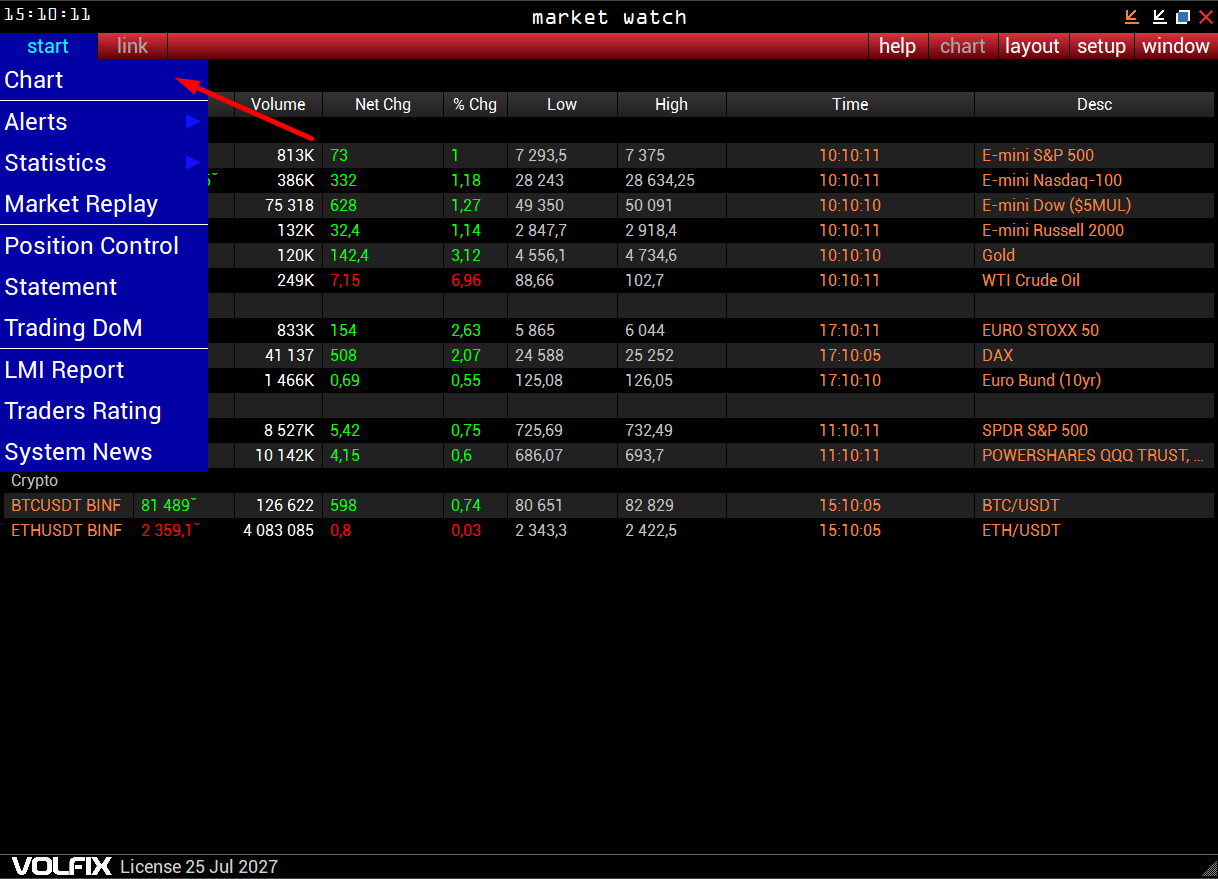The image size is (1218, 879).
Task: Click the Time column header
Action: (x=850, y=104)
